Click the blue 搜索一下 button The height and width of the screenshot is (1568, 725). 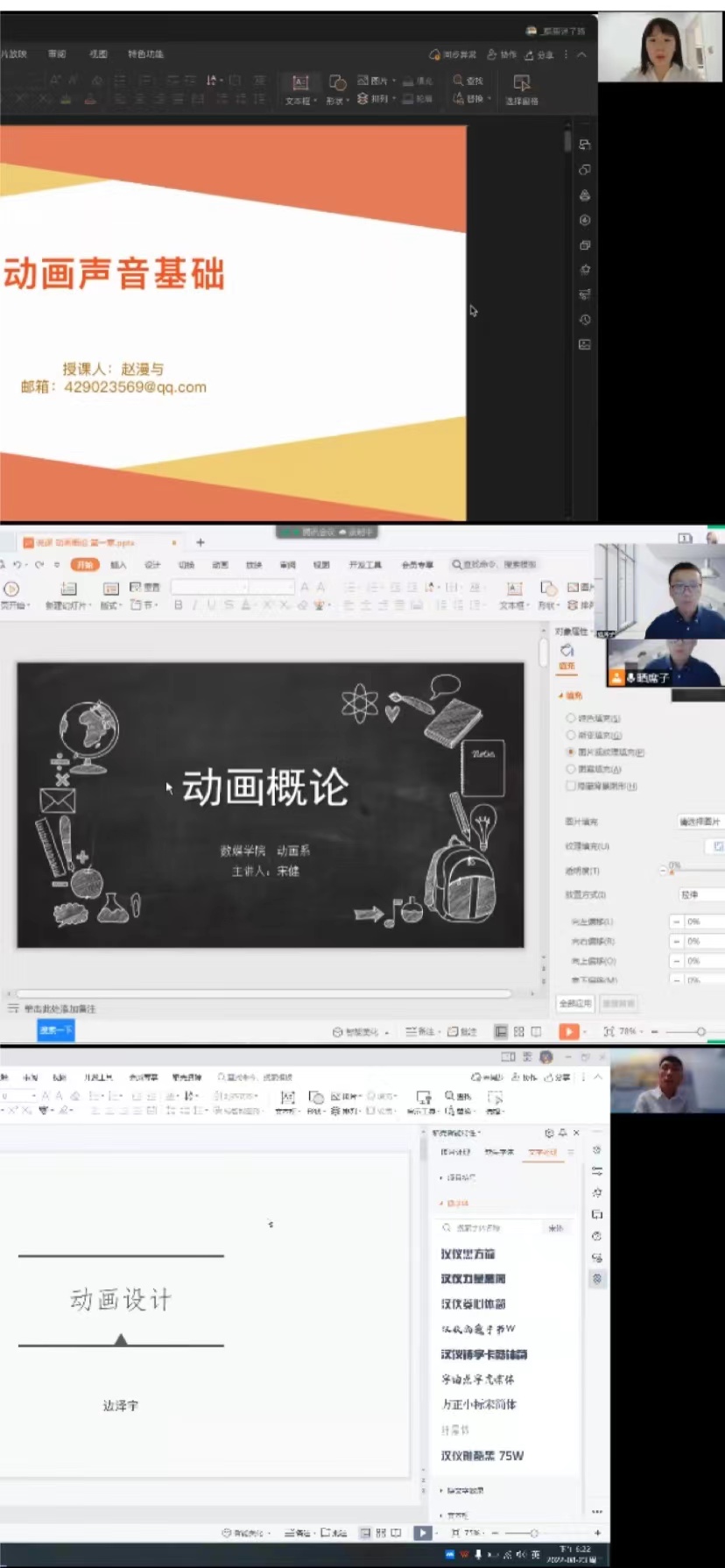56,1030
